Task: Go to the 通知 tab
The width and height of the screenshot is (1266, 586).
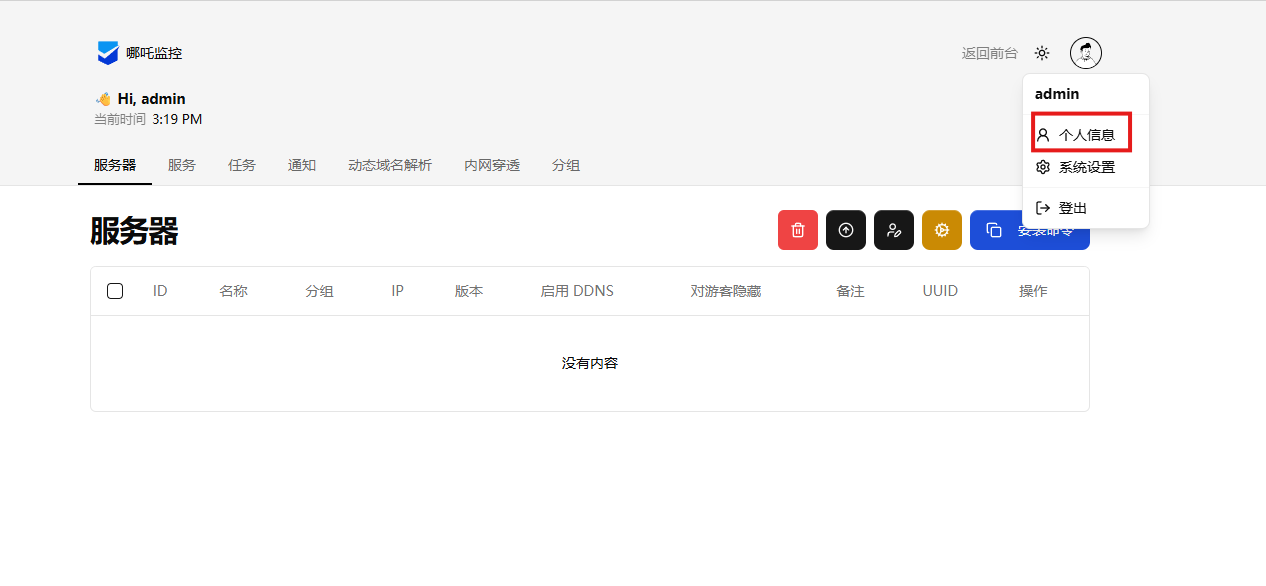Action: tap(302, 165)
